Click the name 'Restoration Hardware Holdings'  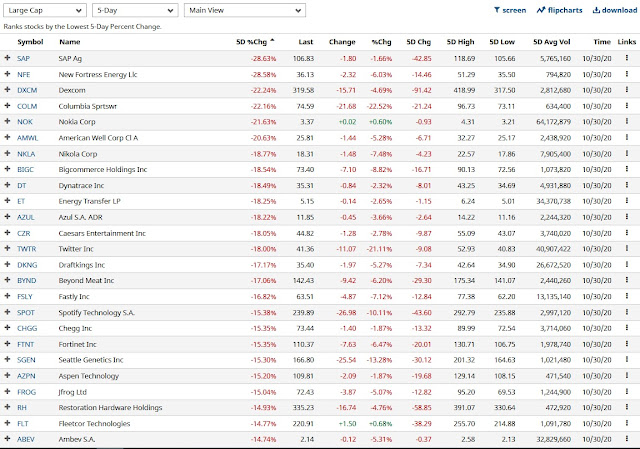point(110,407)
